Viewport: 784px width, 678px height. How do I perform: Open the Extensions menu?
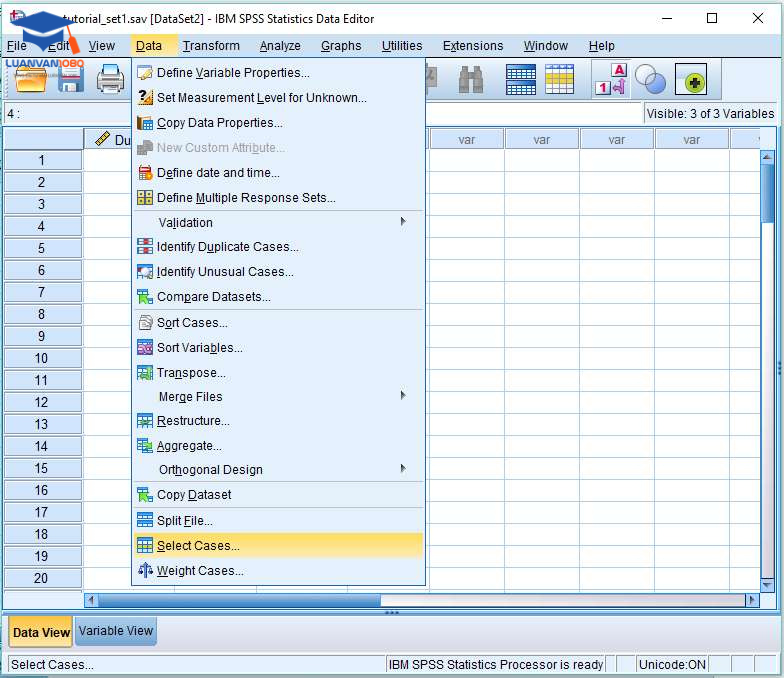pyautogui.click(x=473, y=46)
